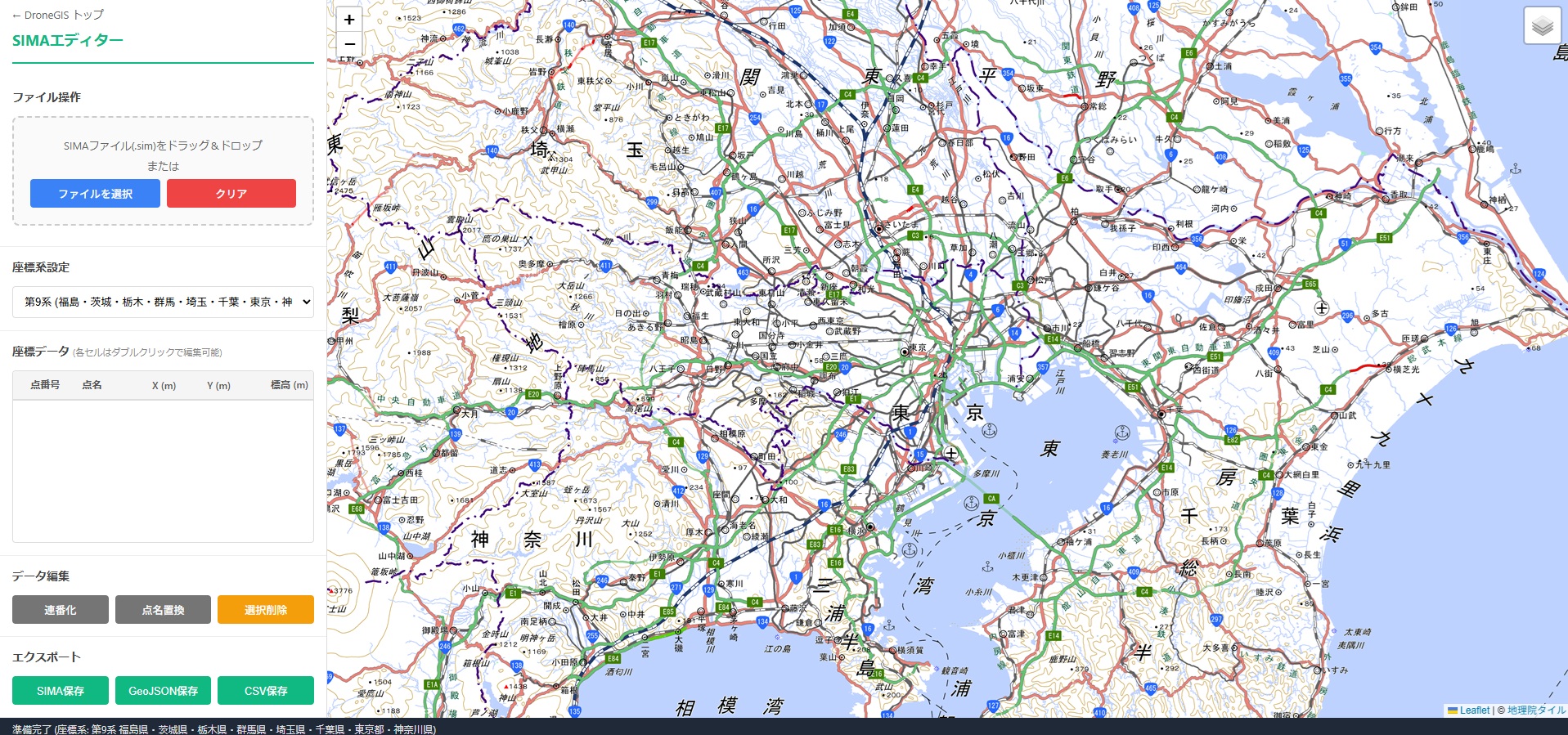Open the coordinate system dropdown
This screenshot has height=735, width=1568.
(163, 302)
